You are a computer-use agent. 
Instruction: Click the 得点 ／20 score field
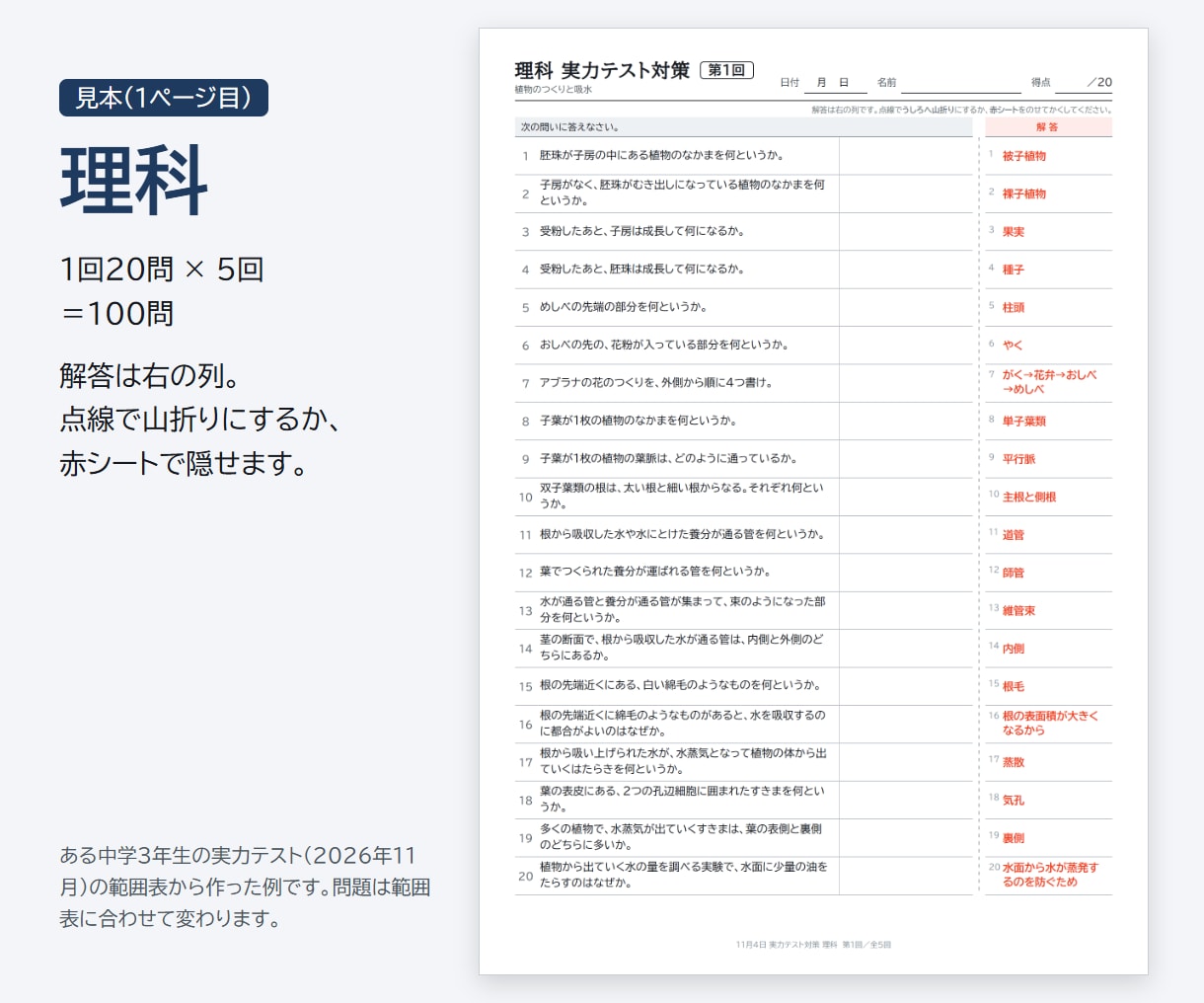point(1072,83)
